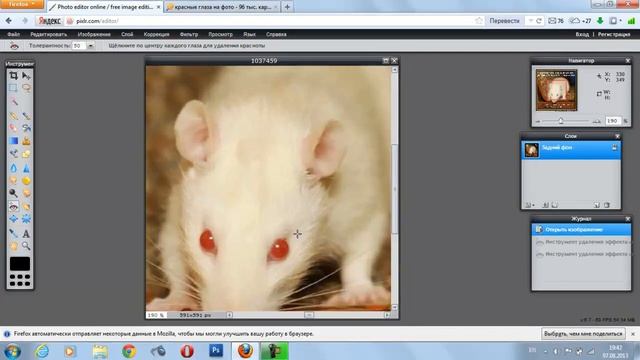
Task: Select the Color Picker eyedropper tool
Action: [13, 233]
